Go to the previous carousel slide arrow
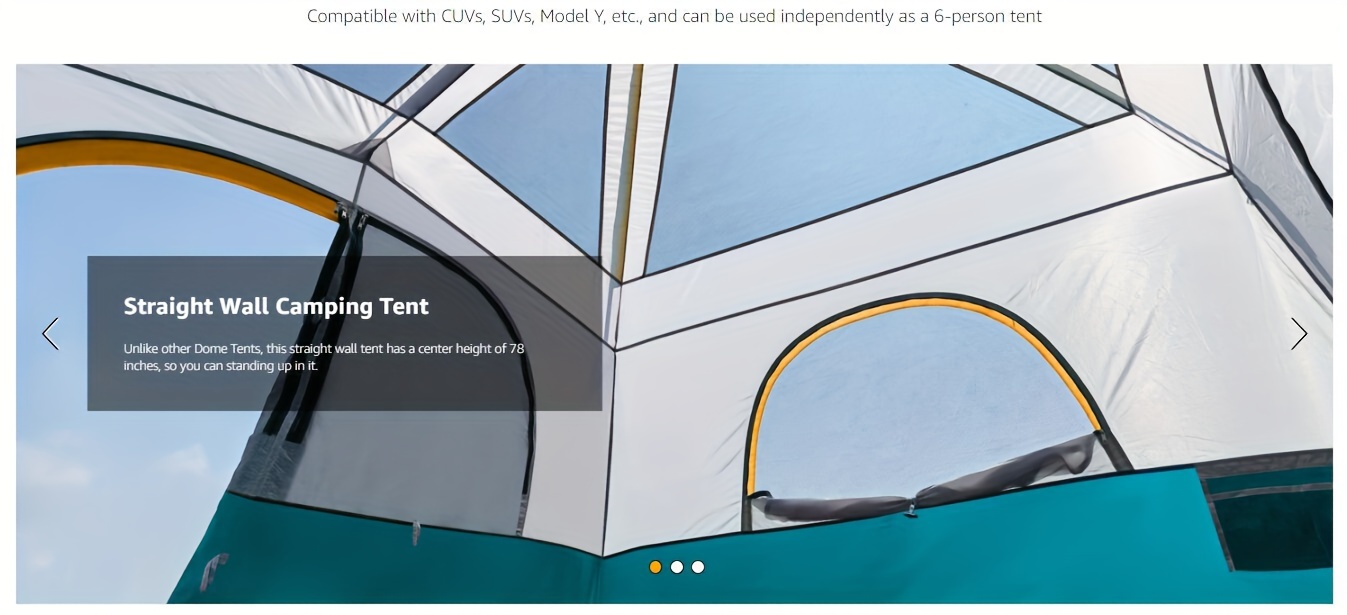This screenshot has width=1347, height=615. [x=50, y=334]
